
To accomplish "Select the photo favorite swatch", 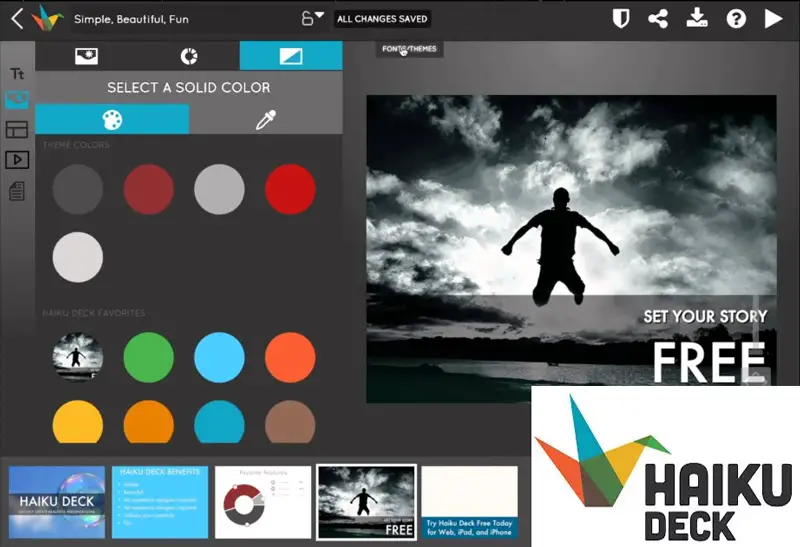I will (x=78, y=357).
